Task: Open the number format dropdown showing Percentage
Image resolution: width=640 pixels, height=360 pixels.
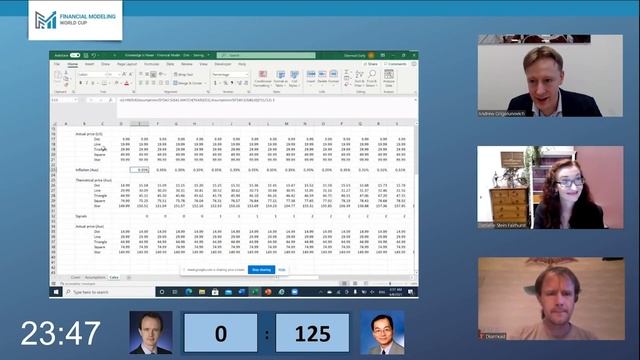Action: tap(230, 75)
